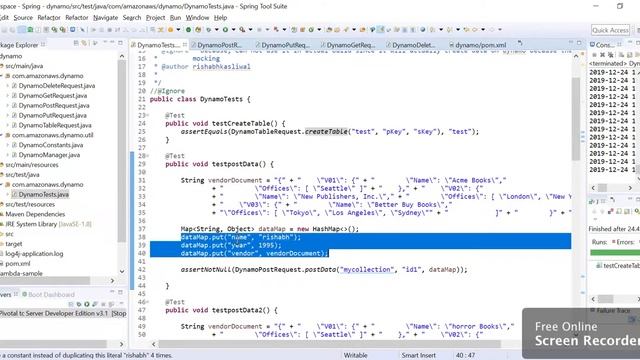Image resolution: width=640 pixels, height=360 pixels.
Task: Expand DynamoDeleteRequest.java tree node
Action: click(7, 86)
